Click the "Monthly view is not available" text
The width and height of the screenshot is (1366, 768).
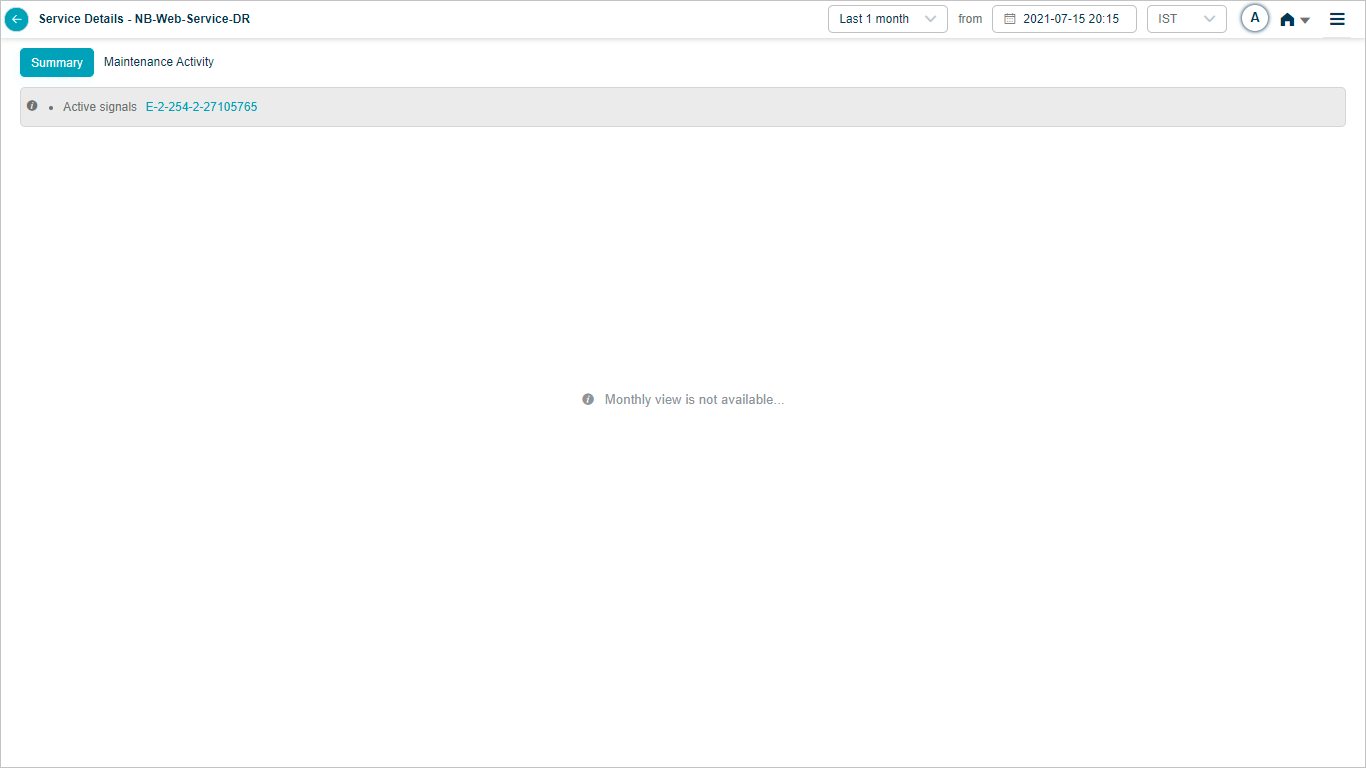[694, 399]
